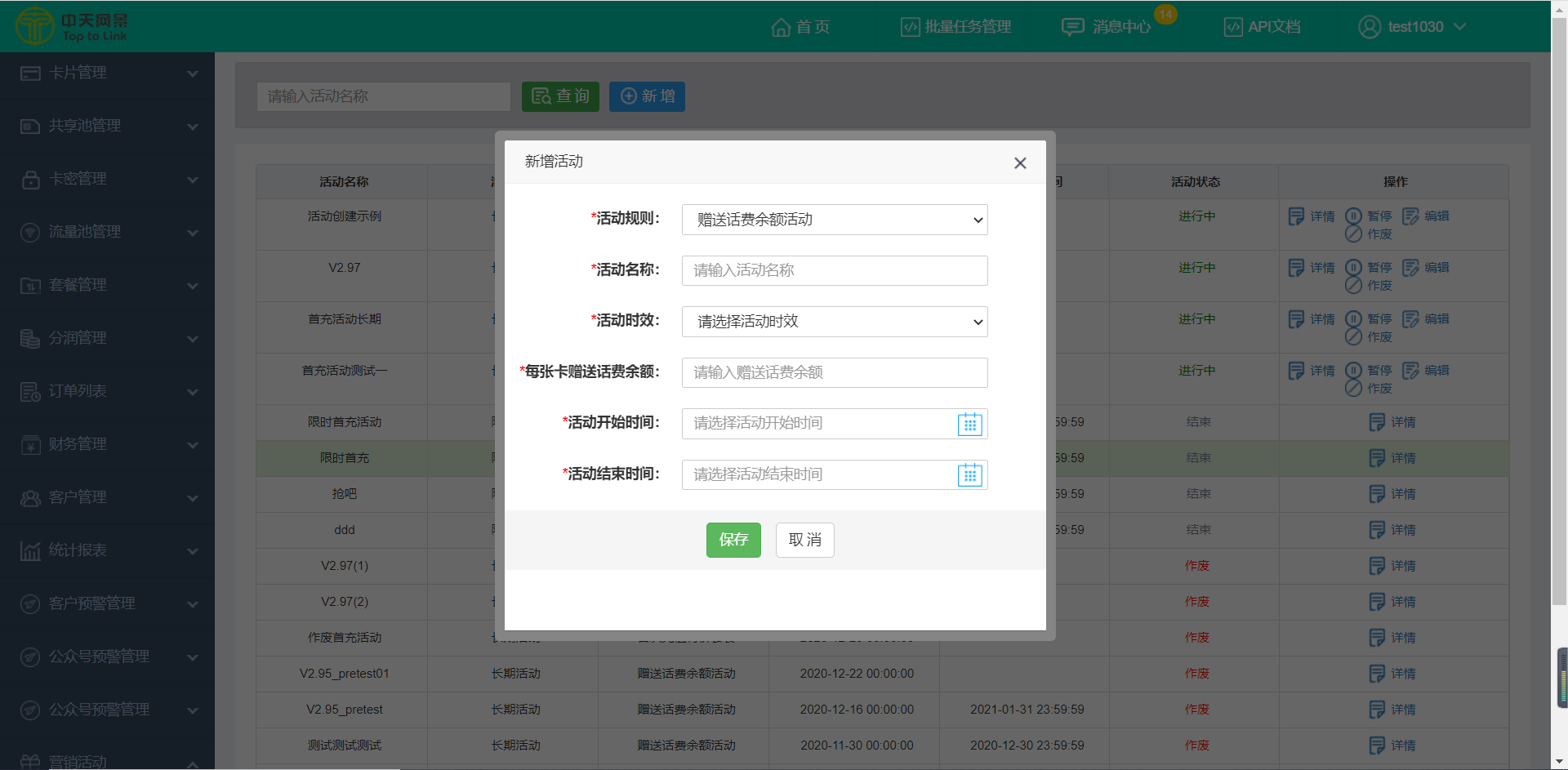Screen dimensions: 1568x770
Task: Click the 取消 button
Action: click(x=804, y=540)
